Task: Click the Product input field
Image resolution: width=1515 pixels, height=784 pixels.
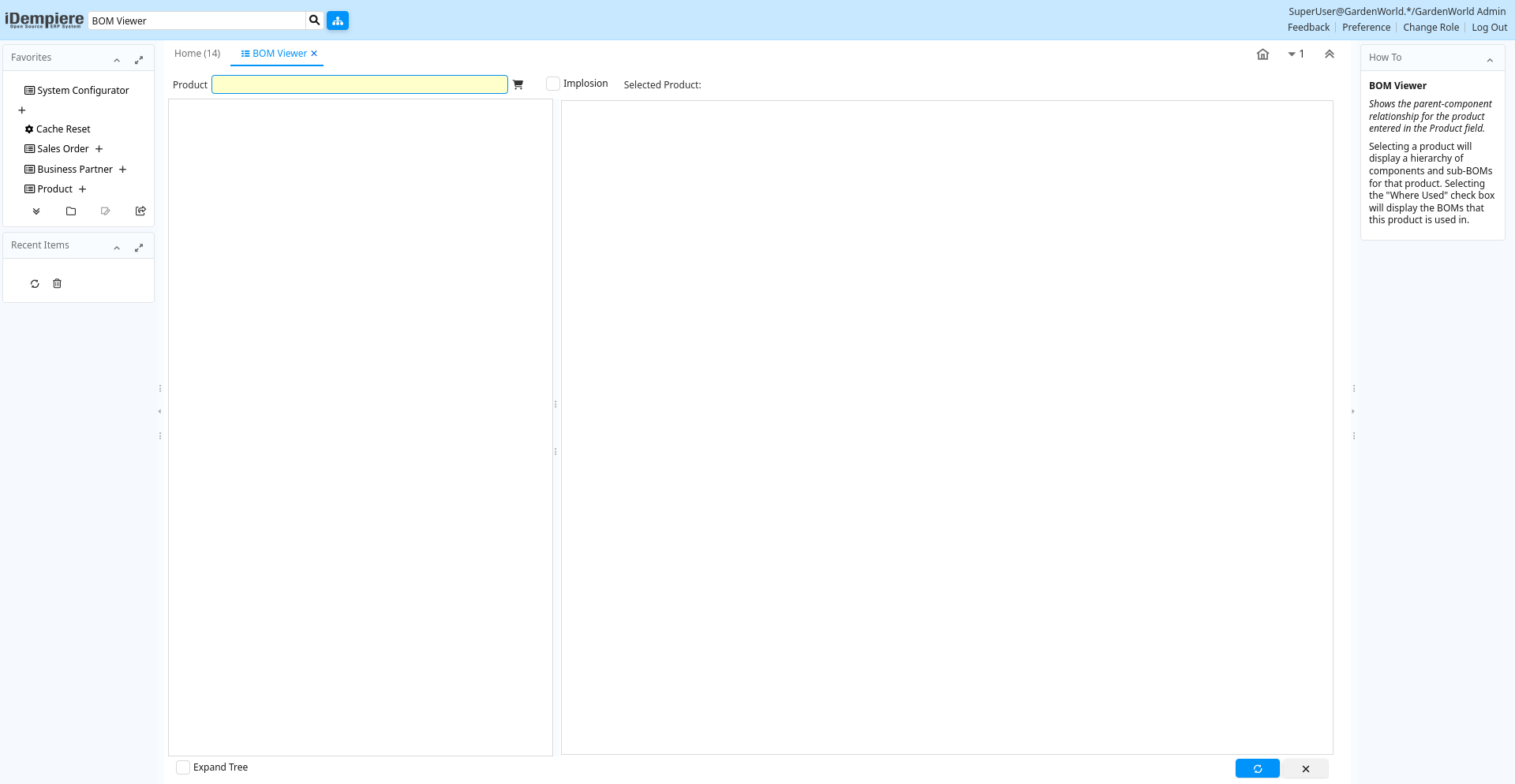Action: coord(359,84)
